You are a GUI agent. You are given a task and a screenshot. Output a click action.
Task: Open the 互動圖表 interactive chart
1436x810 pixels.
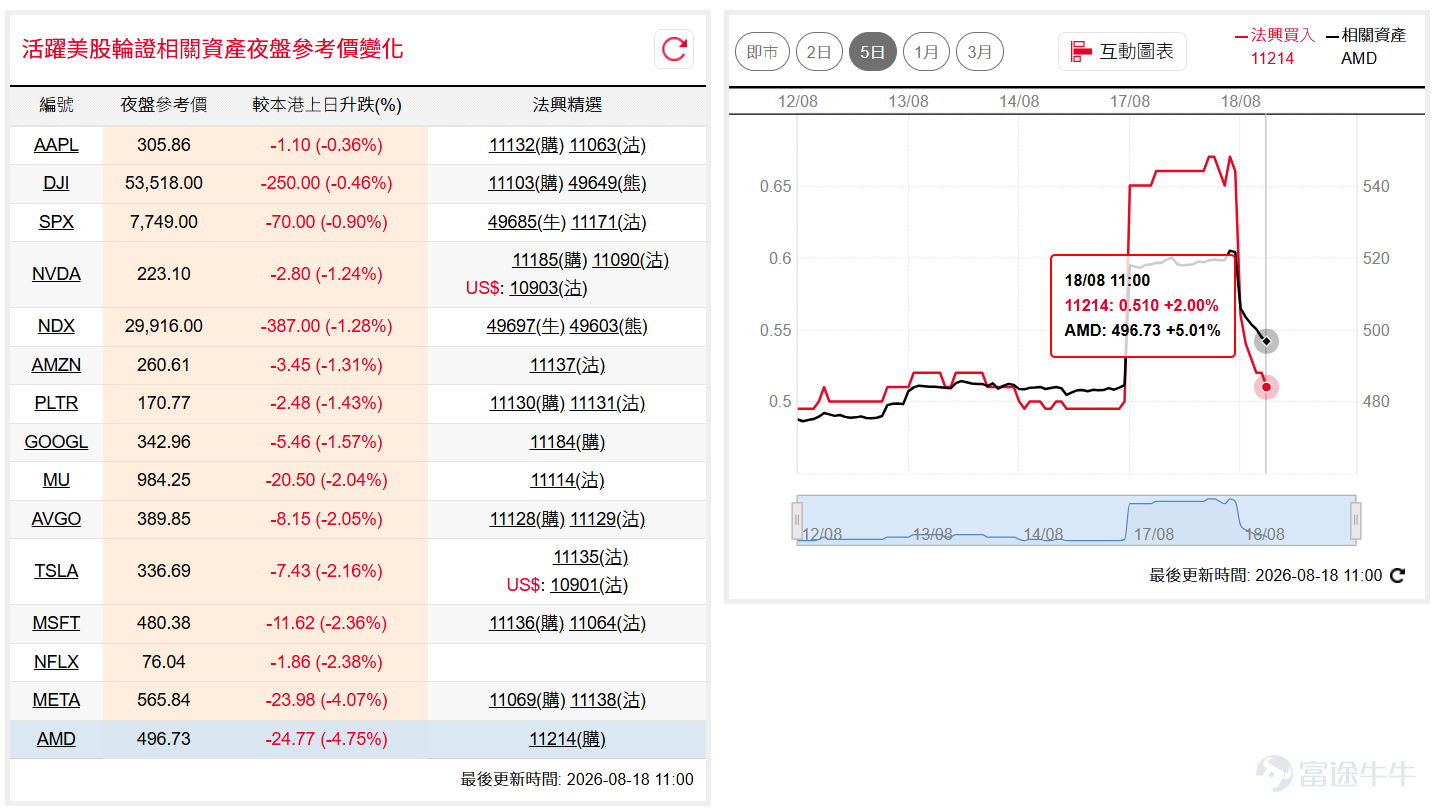click(1122, 51)
